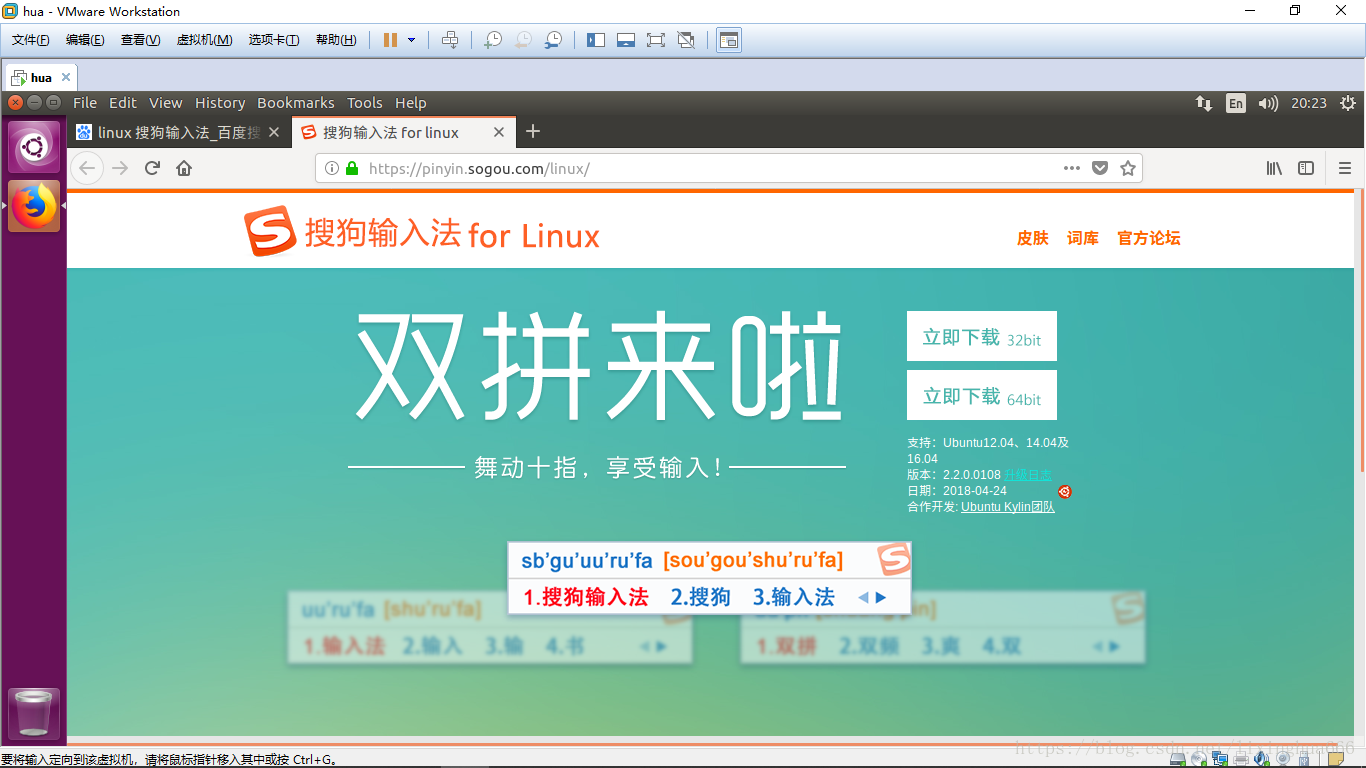The width and height of the screenshot is (1366, 768).
Task: Download the 64bit version
Action: coord(982,395)
